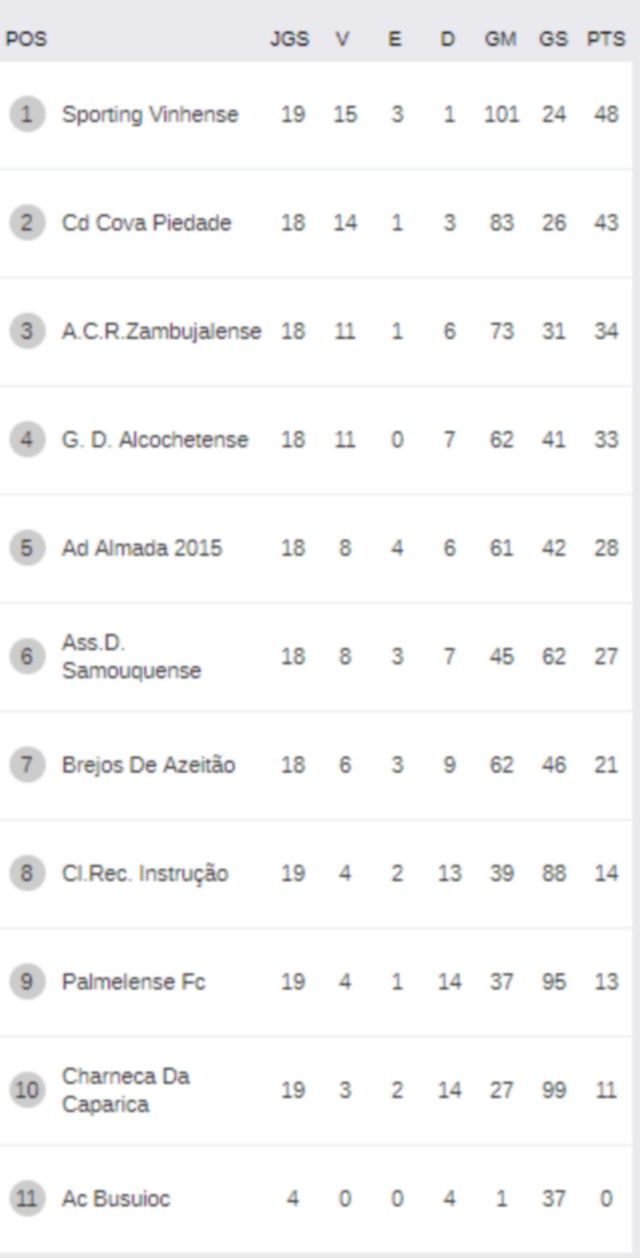Select Brejos De Azeitão team
The height and width of the screenshot is (1258, 640).
coord(149,765)
